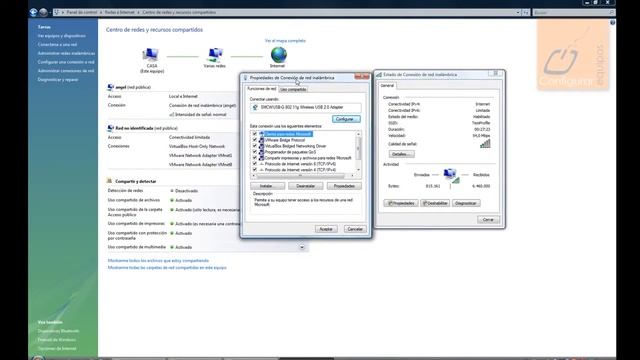Click the wireless adapter icon in Conectar usando

[255, 107]
